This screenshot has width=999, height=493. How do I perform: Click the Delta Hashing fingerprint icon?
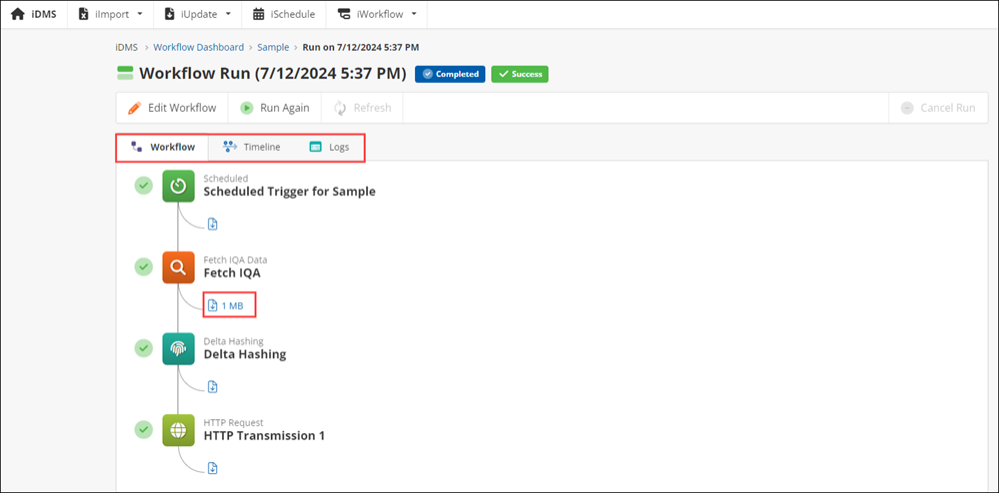point(178,348)
